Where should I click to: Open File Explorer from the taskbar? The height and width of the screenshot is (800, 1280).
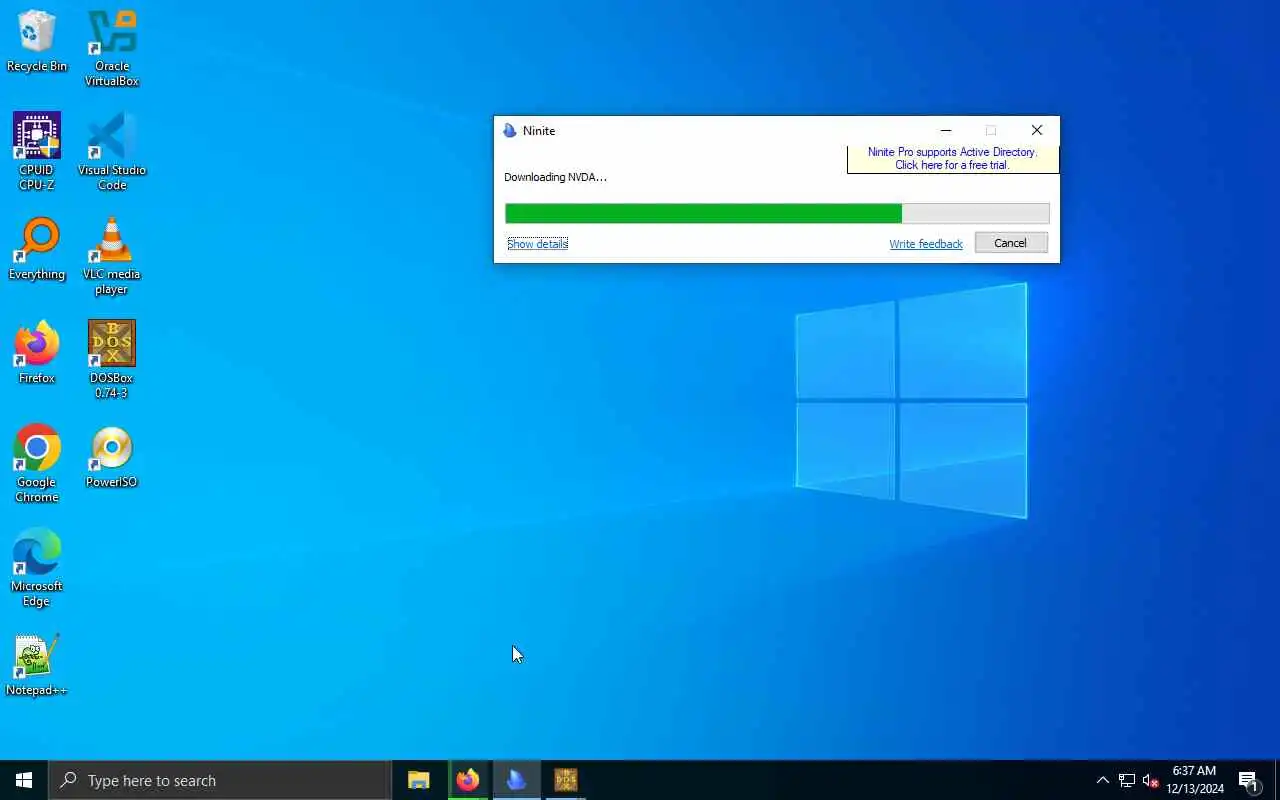(x=419, y=780)
